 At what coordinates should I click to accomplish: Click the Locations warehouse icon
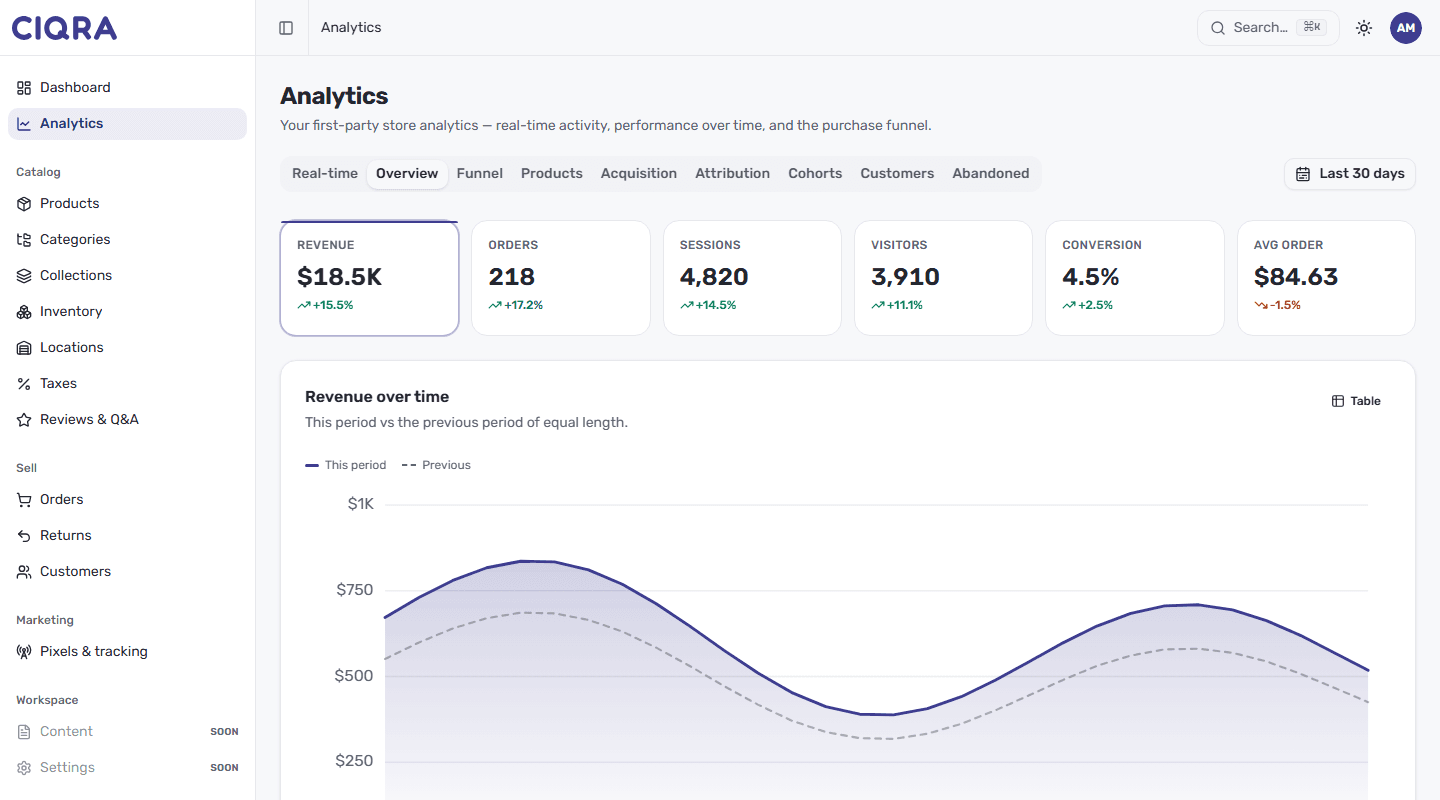(x=24, y=348)
